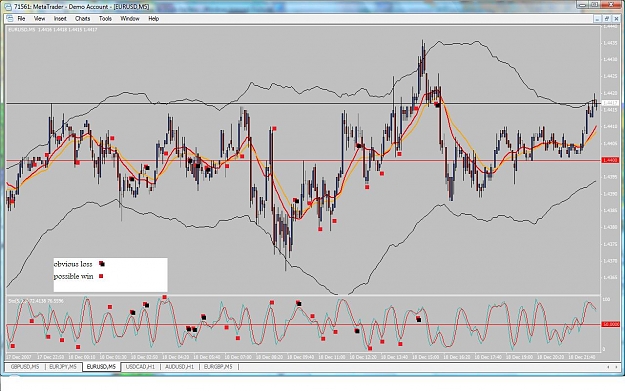The height and width of the screenshot is (391, 625).
Task: Click the 18 Dec 15:00 time label
Action: 425,357
